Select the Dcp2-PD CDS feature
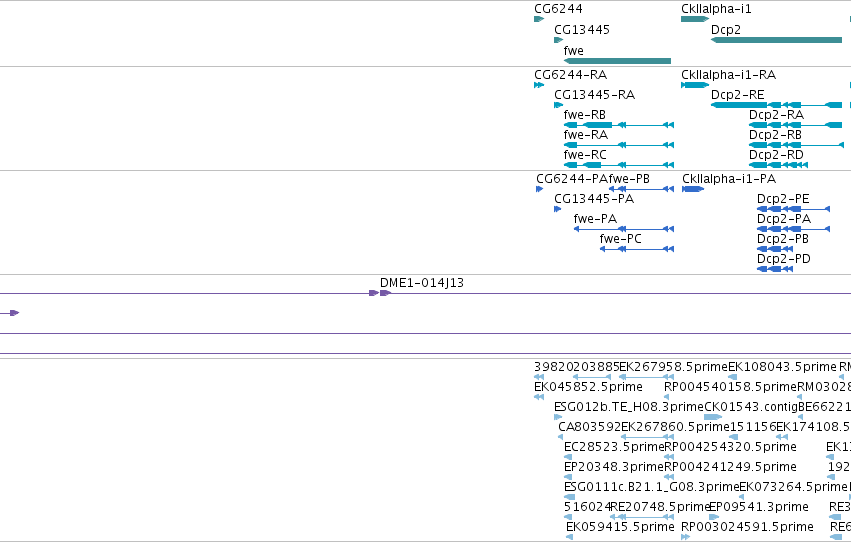The image size is (851, 542). 775,270
